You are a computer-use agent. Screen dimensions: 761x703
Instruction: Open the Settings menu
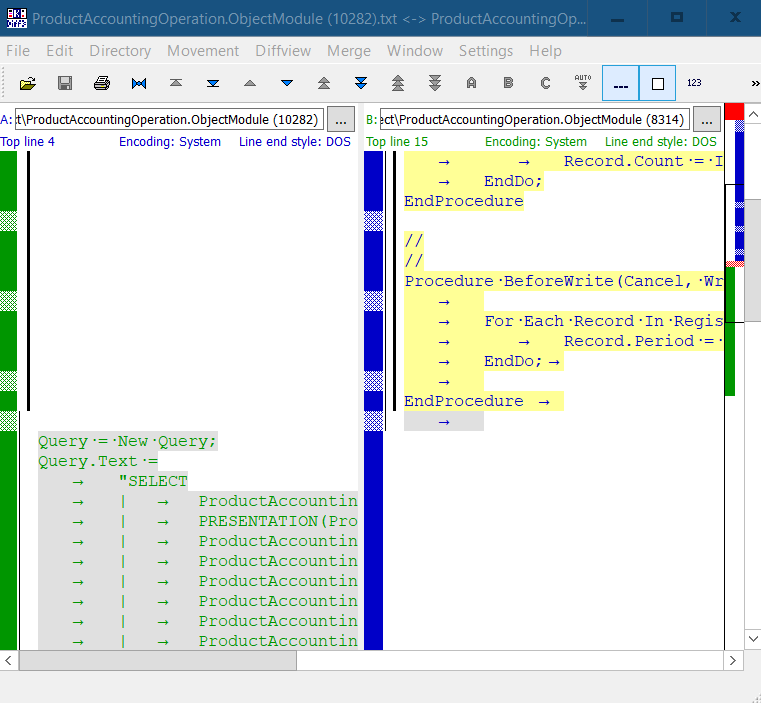[x=488, y=51]
